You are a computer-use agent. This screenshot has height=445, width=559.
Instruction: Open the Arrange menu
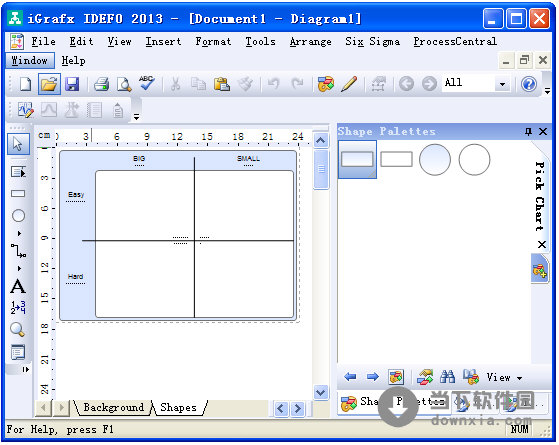pyautogui.click(x=310, y=42)
